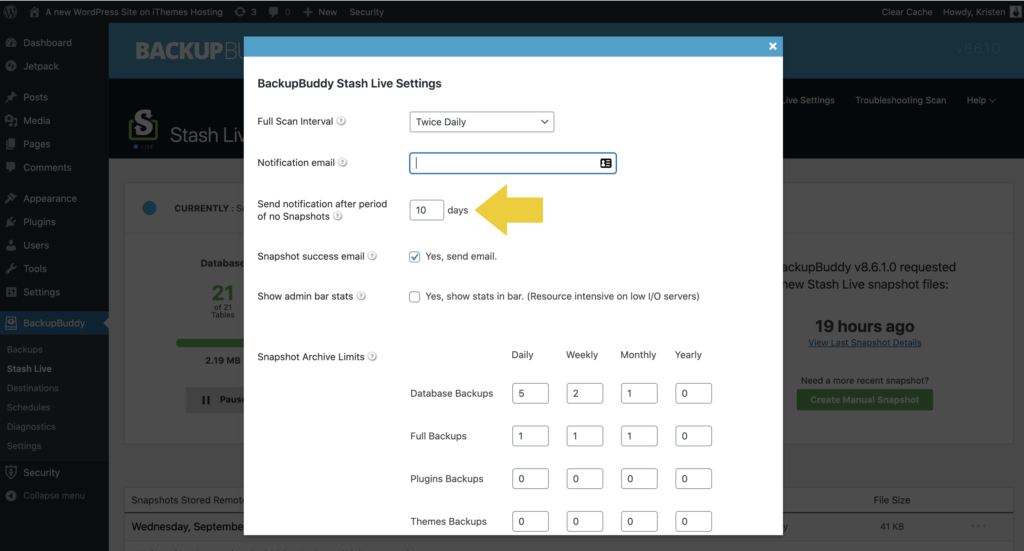The image size is (1024, 551).
Task: Open the Stash Live submenu item
Action: pos(29,369)
